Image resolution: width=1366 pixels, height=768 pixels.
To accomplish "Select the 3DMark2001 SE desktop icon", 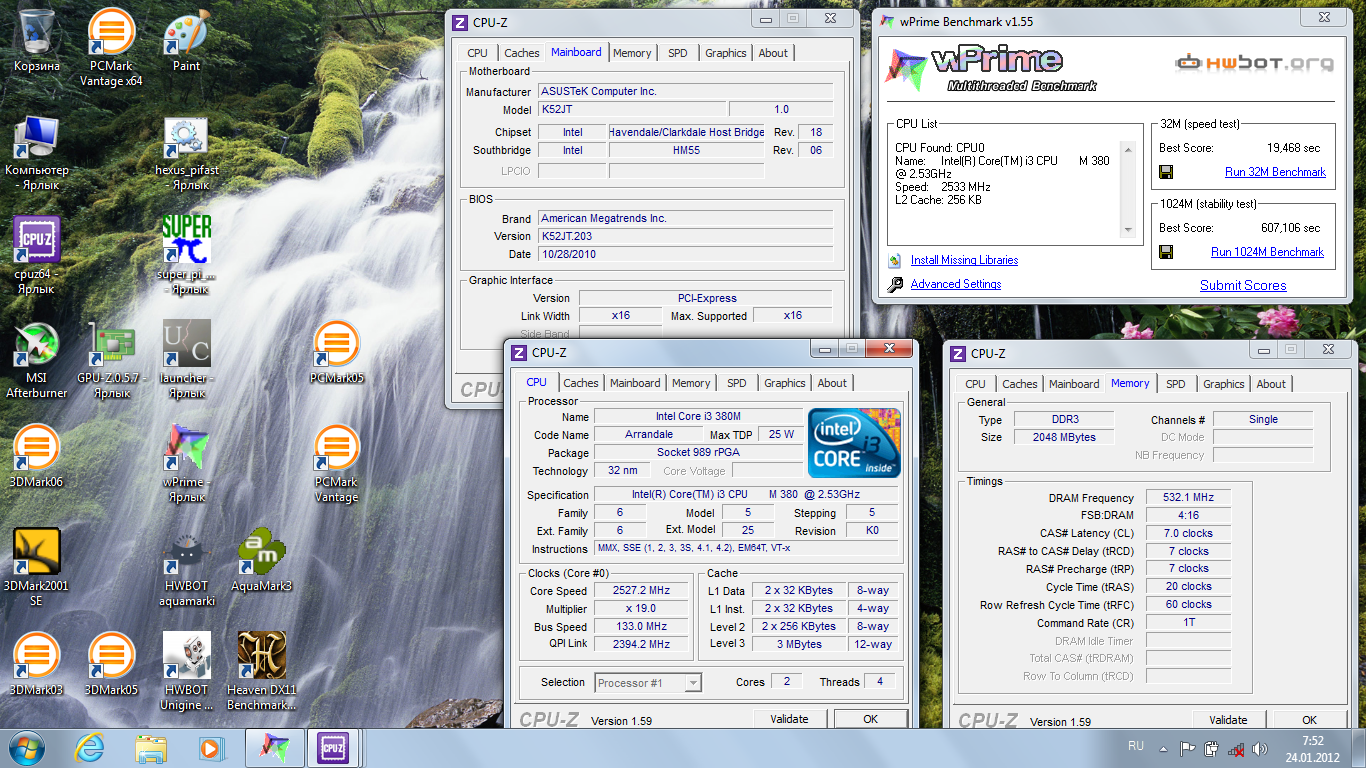I will pos(37,568).
